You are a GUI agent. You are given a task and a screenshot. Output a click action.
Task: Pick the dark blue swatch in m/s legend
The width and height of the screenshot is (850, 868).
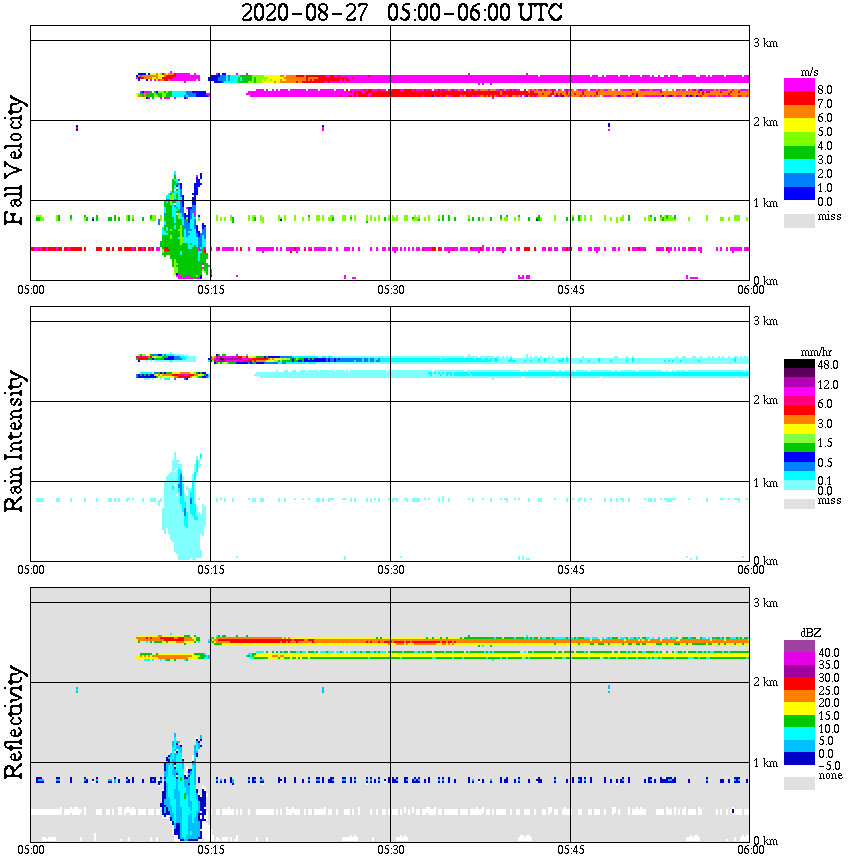[x=799, y=193]
